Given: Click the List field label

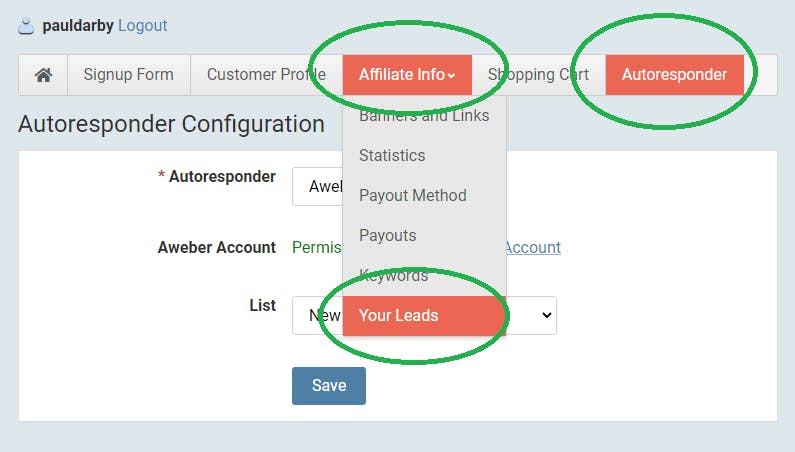Looking at the screenshot, I should [x=262, y=305].
